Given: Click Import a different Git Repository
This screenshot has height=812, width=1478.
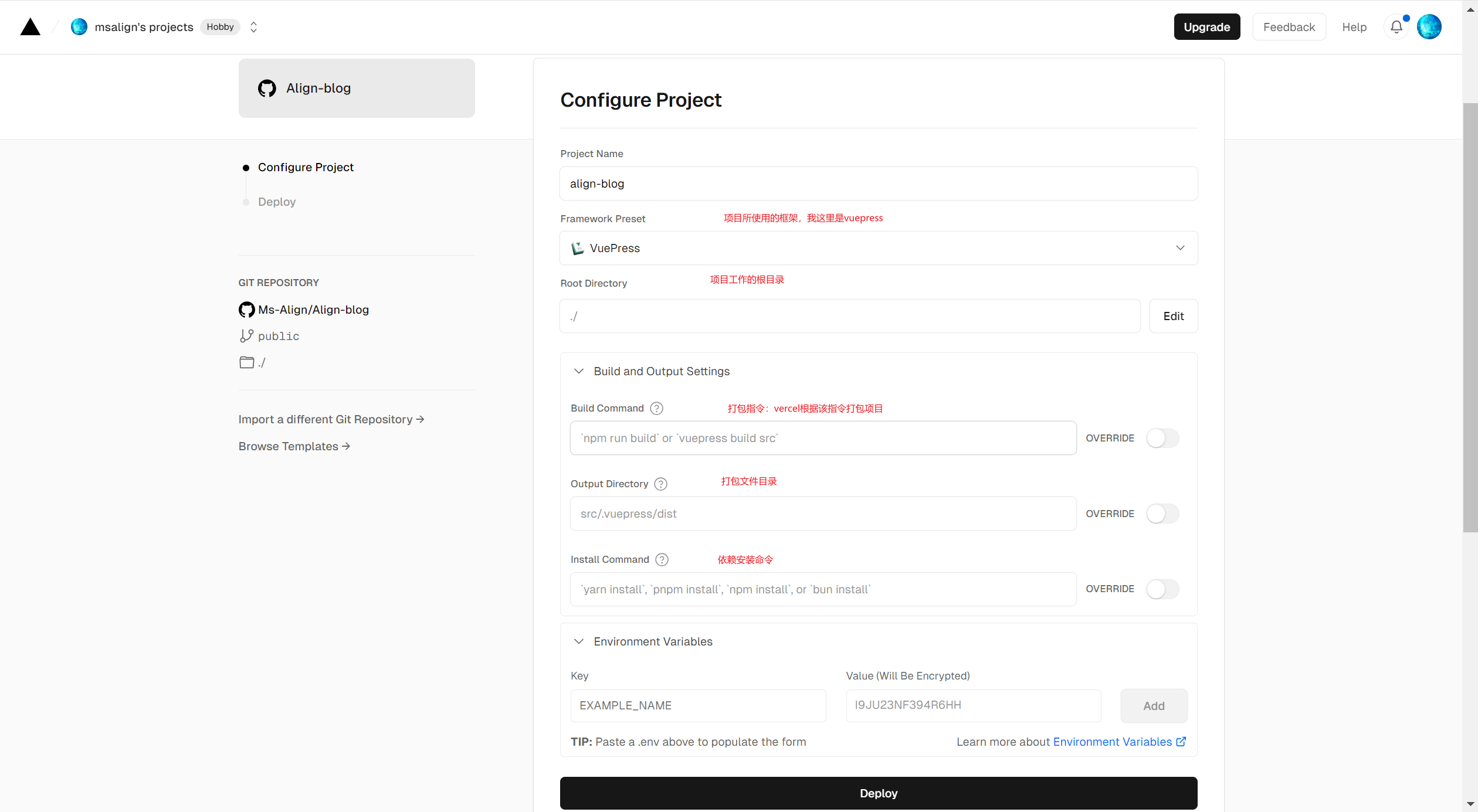Looking at the screenshot, I should coord(331,419).
